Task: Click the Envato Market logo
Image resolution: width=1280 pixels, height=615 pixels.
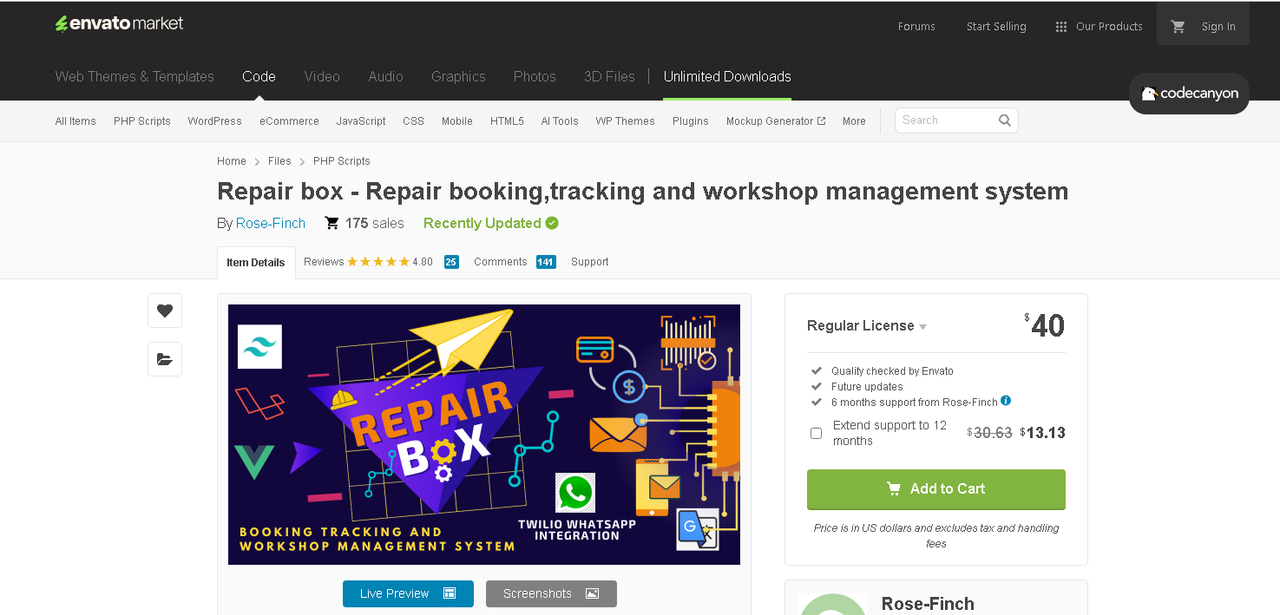Action: pos(119,23)
